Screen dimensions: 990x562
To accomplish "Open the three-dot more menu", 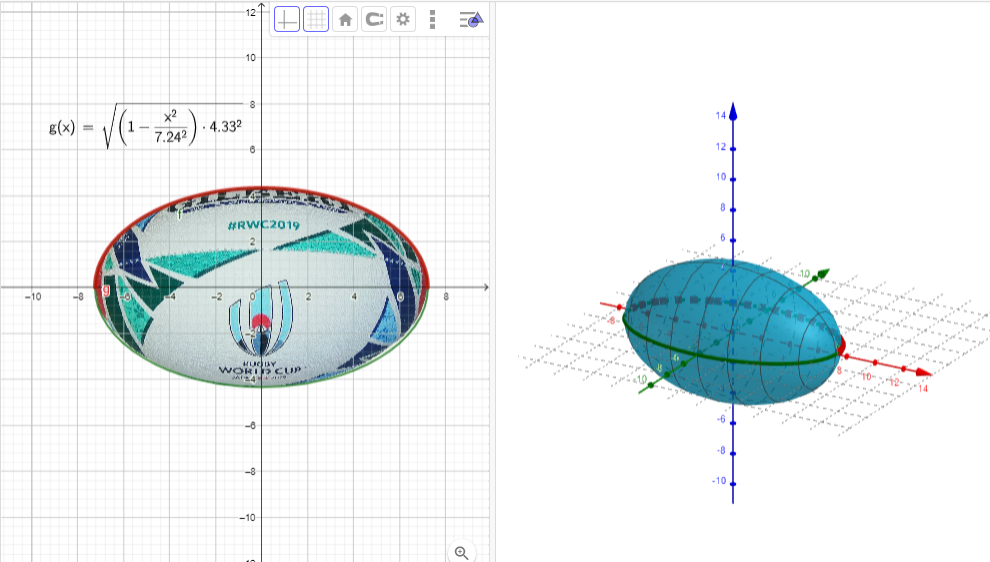I will (x=432, y=20).
